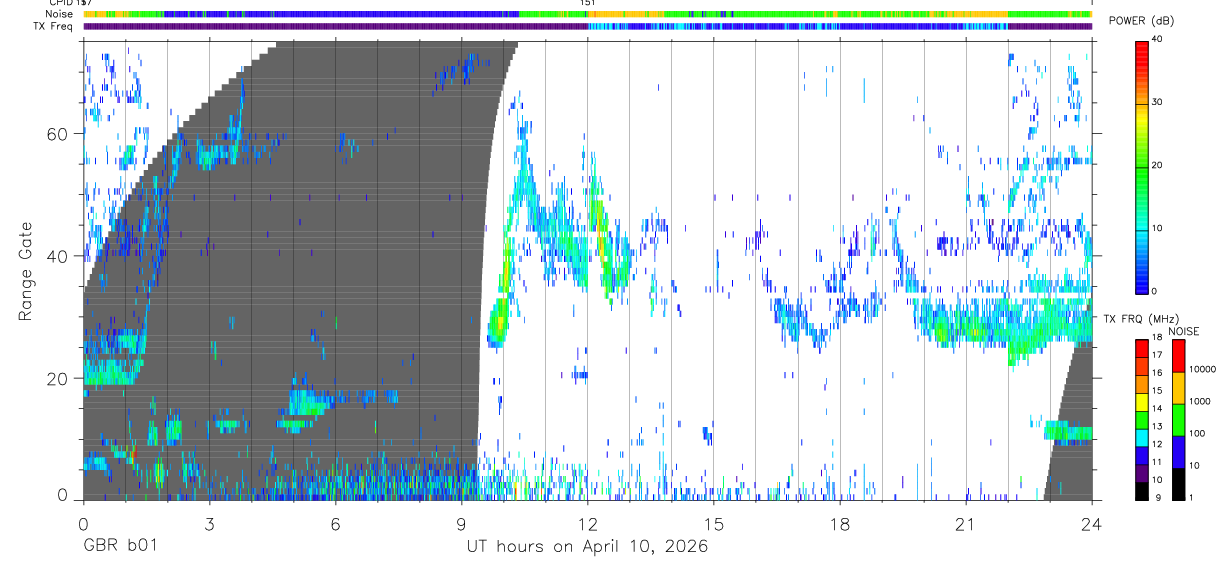This screenshot has width=1228, height=567.
Task: Click the blue 10-100 NOISE legend swatch
Action: tap(1179, 452)
